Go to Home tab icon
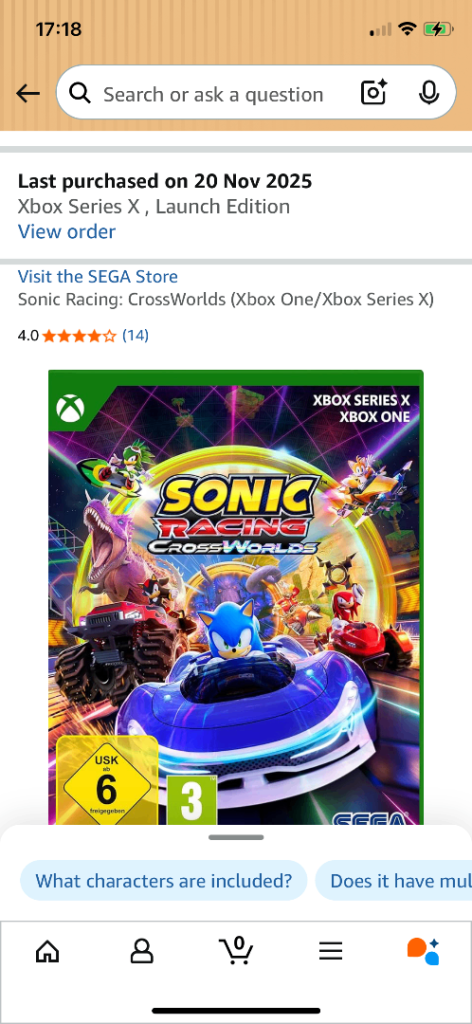 coord(47,951)
